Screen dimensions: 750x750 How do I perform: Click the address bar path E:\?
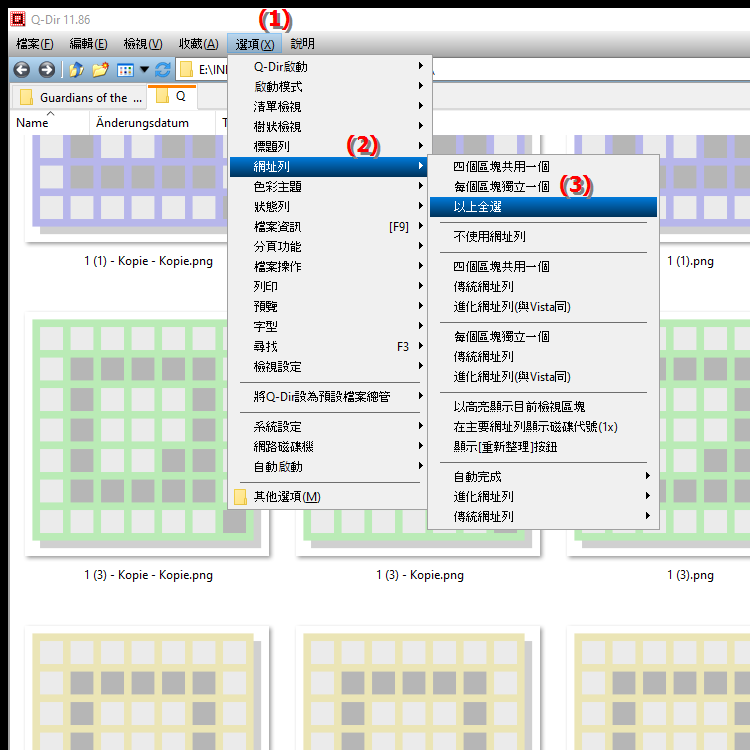[212, 70]
